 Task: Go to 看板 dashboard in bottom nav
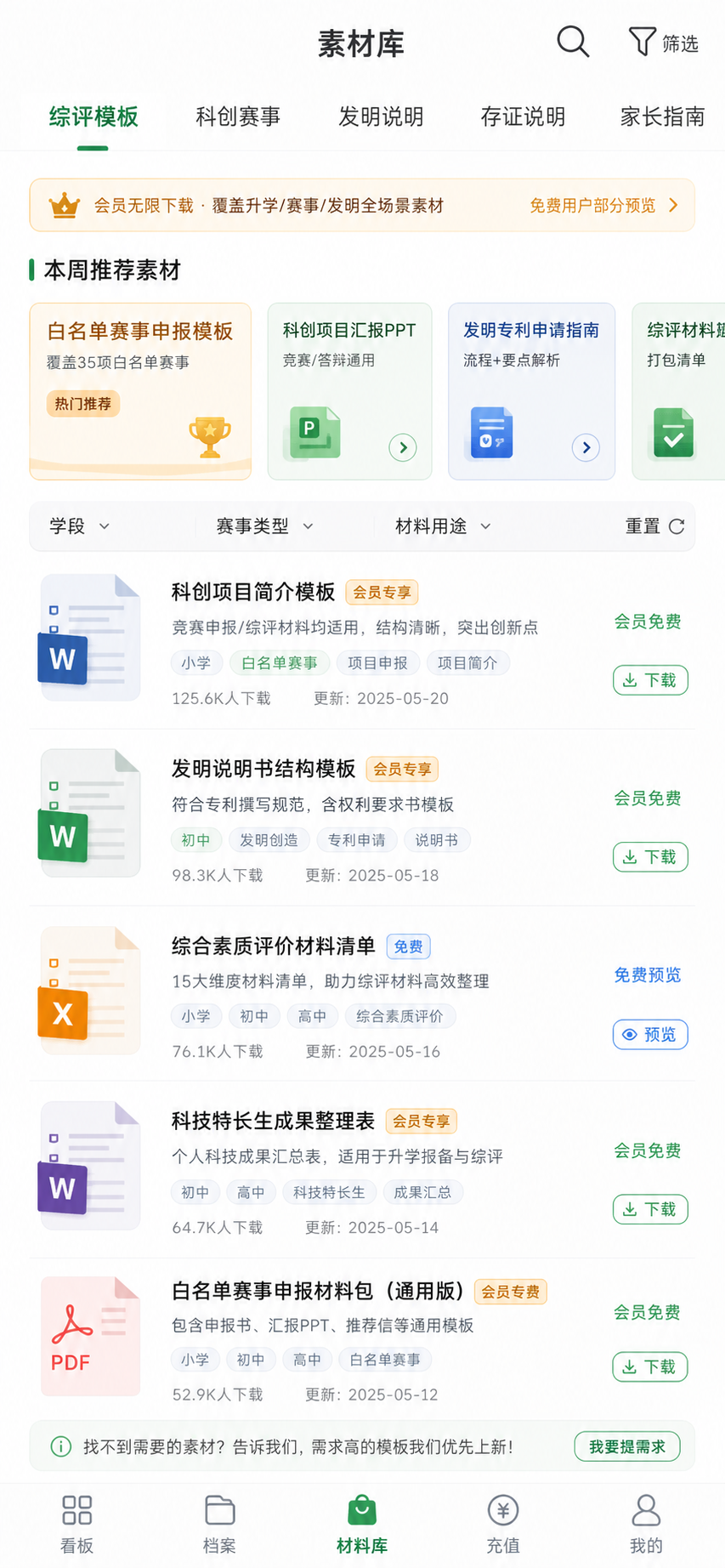76,1524
